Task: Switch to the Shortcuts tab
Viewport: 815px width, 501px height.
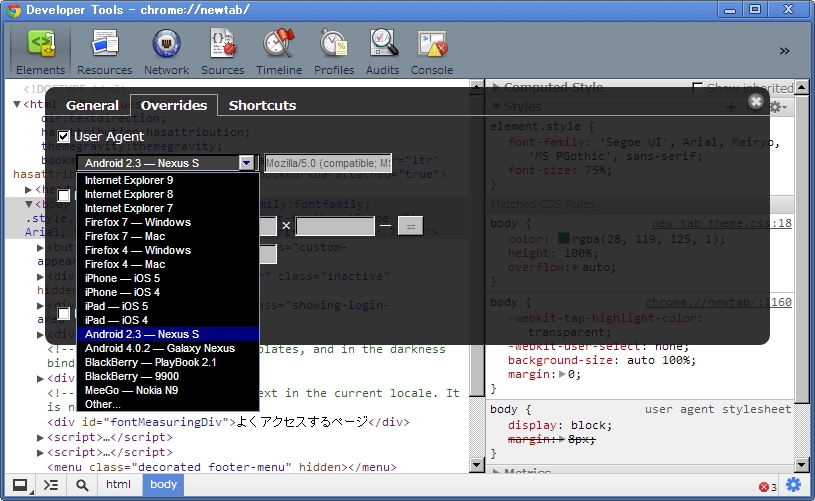Action: 262,105
